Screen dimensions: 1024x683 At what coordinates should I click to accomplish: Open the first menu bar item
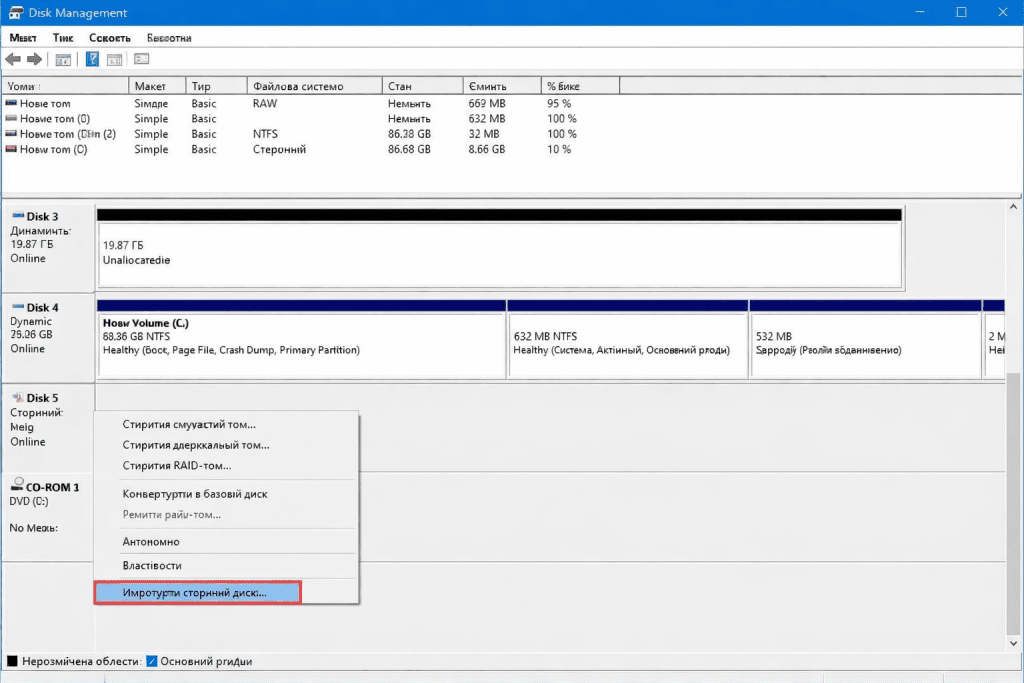coord(23,38)
